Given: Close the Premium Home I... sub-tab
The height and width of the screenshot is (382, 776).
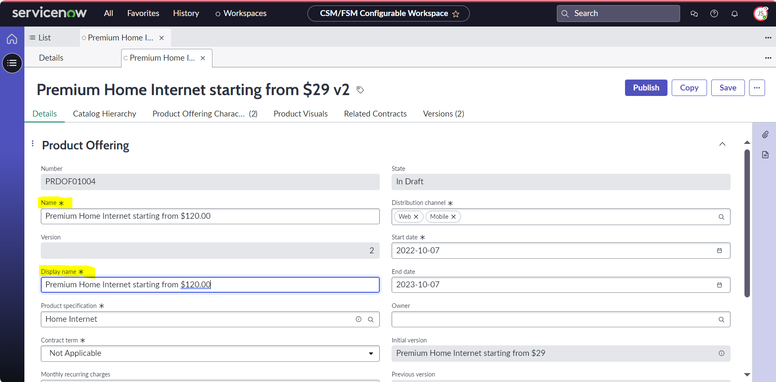Looking at the screenshot, I should (202, 58).
